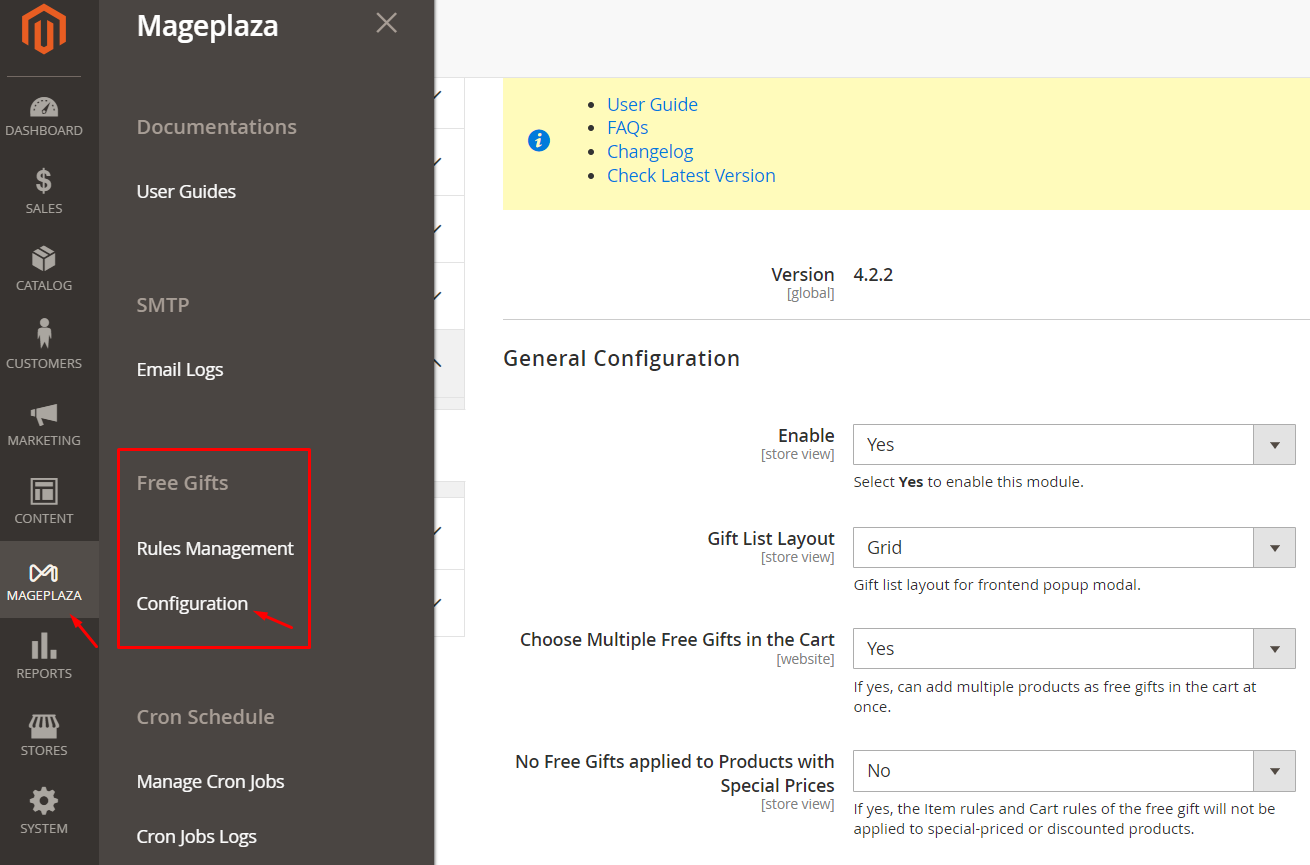
Task: Open the Catalog box icon
Action: coord(44,260)
